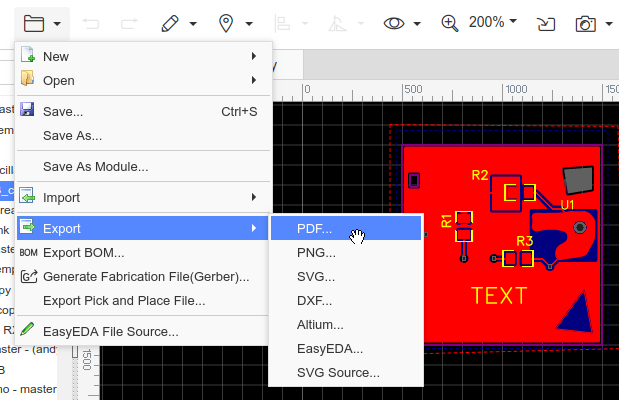Expand the Place pin dropdown arrow
The width and height of the screenshot is (619, 400).
[x=249, y=24]
